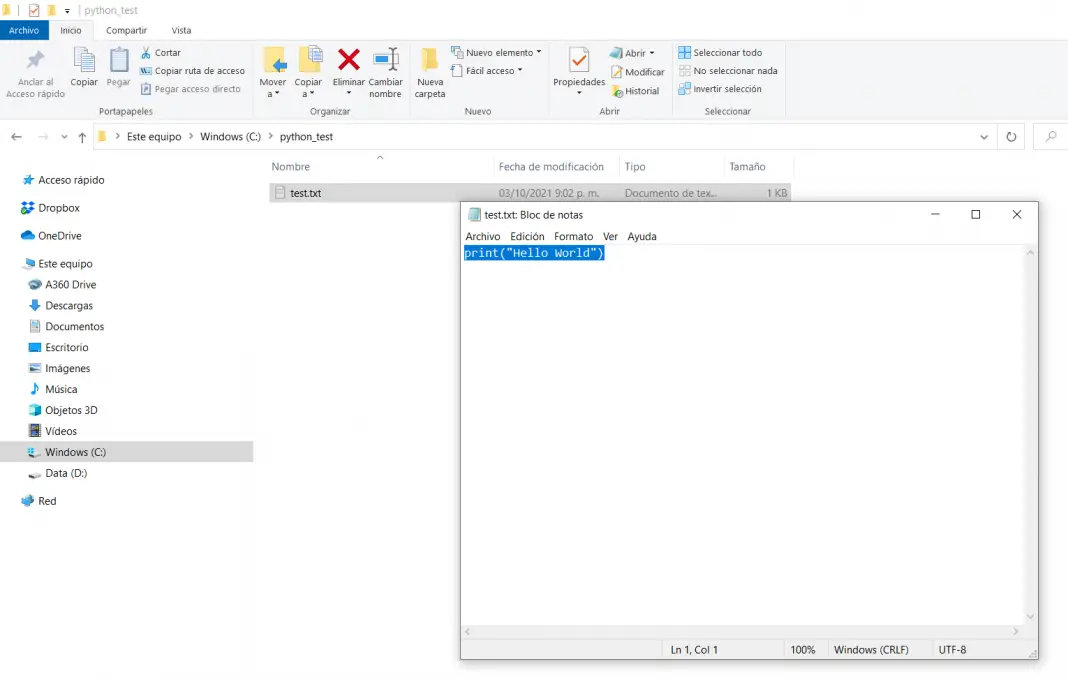Viewport: 1068px width, 680px height.
Task: Click the Nueva carpeta folder icon
Action: (x=430, y=60)
